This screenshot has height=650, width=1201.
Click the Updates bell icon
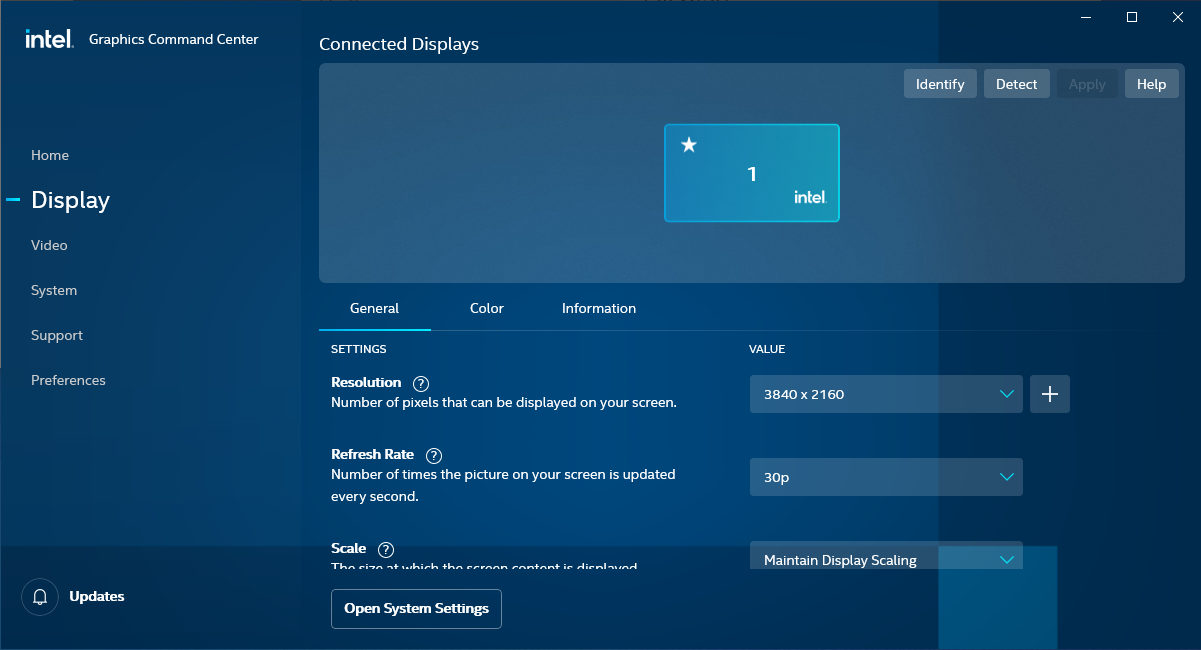tap(41, 597)
